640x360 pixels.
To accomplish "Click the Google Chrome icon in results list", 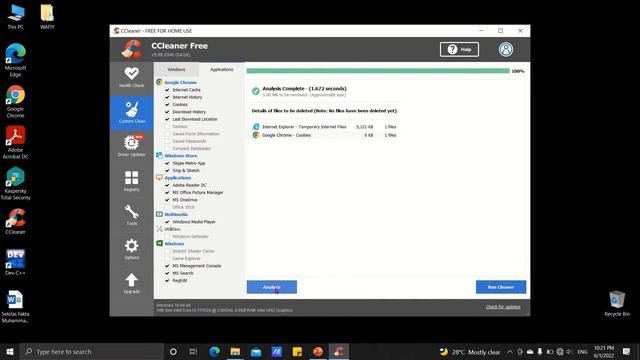I will tap(256, 135).
